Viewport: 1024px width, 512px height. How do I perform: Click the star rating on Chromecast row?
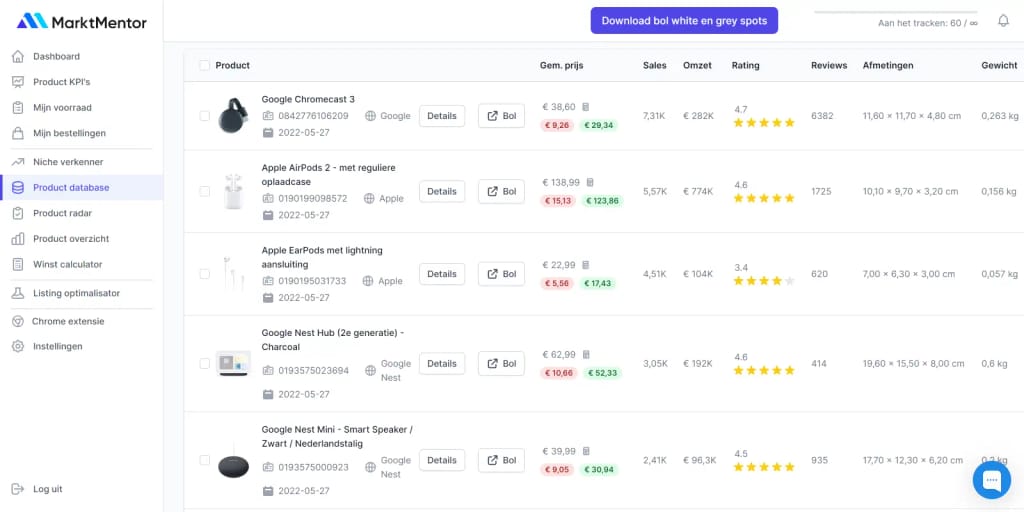click(764, 123)
